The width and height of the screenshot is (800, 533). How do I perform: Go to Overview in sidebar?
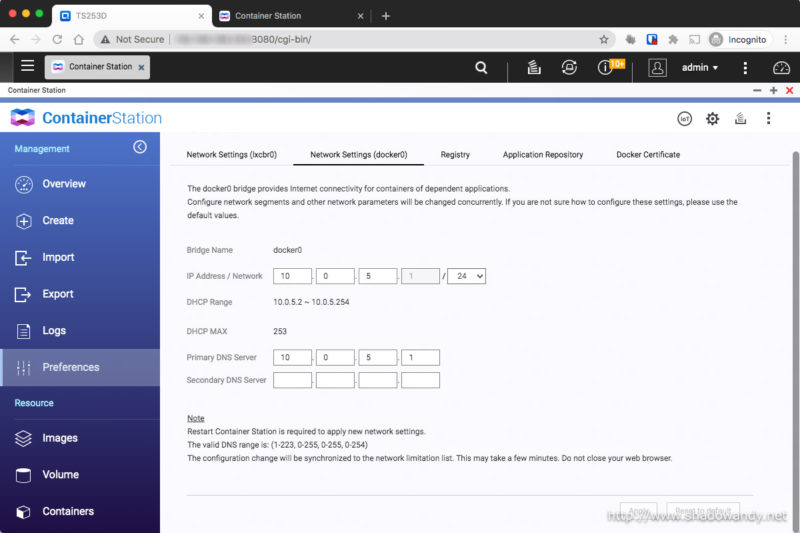[64, 184]
